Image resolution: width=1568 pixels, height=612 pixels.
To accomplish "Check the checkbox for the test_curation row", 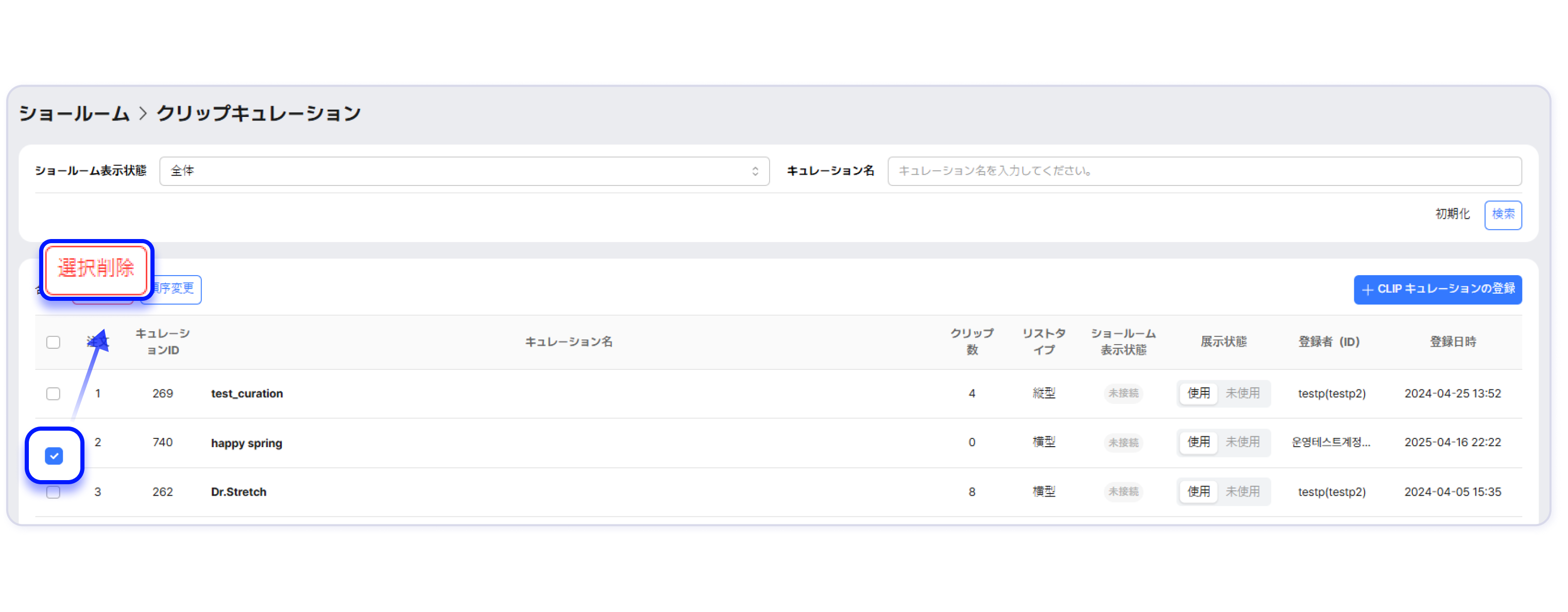I will tap(54, 394).
